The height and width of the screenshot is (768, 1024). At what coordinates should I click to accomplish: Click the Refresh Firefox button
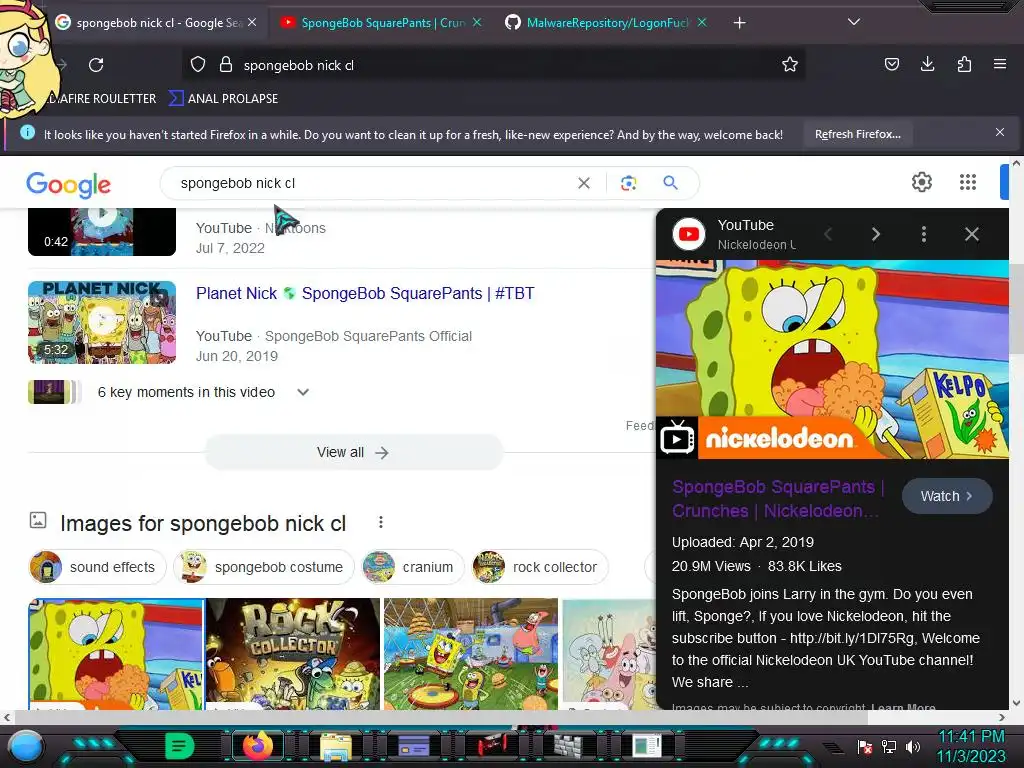tap(857, 135)
